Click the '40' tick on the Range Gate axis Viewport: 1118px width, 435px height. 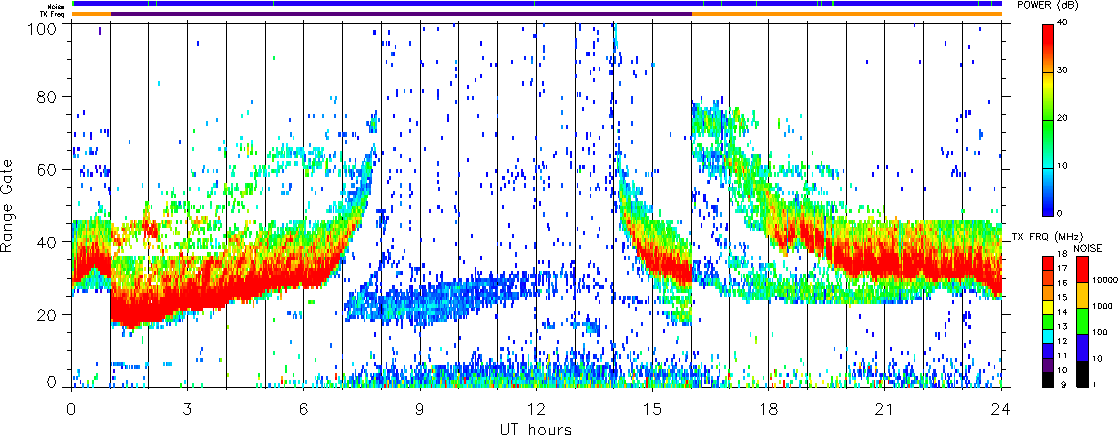(47, 242)
